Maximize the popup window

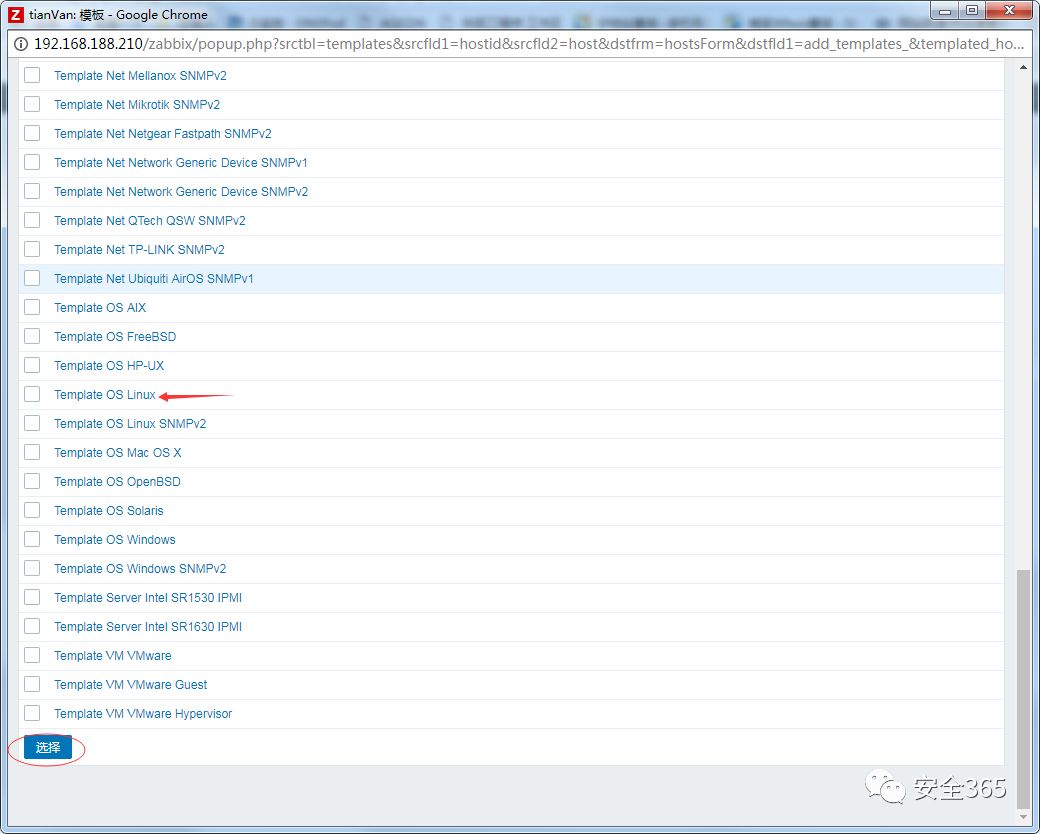tap(972, 10)
